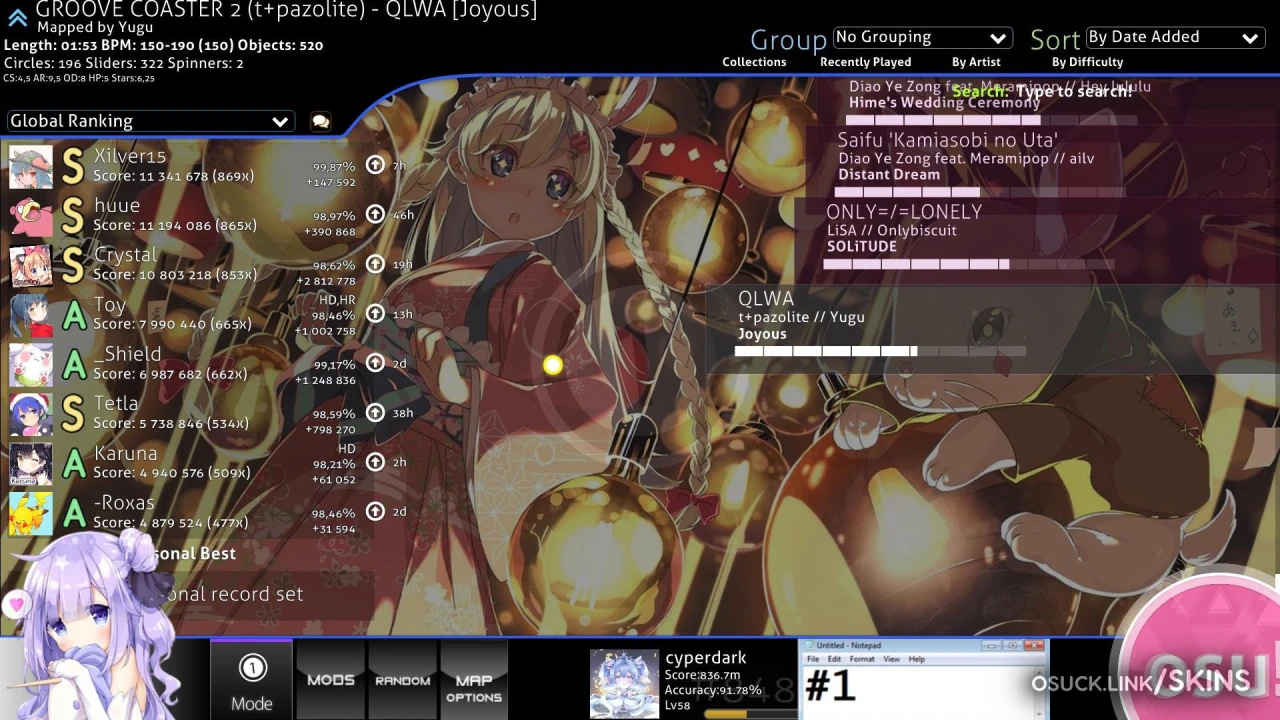
Task: Click the arrow icon on Crystal's score row
Action: click(375, 264)
